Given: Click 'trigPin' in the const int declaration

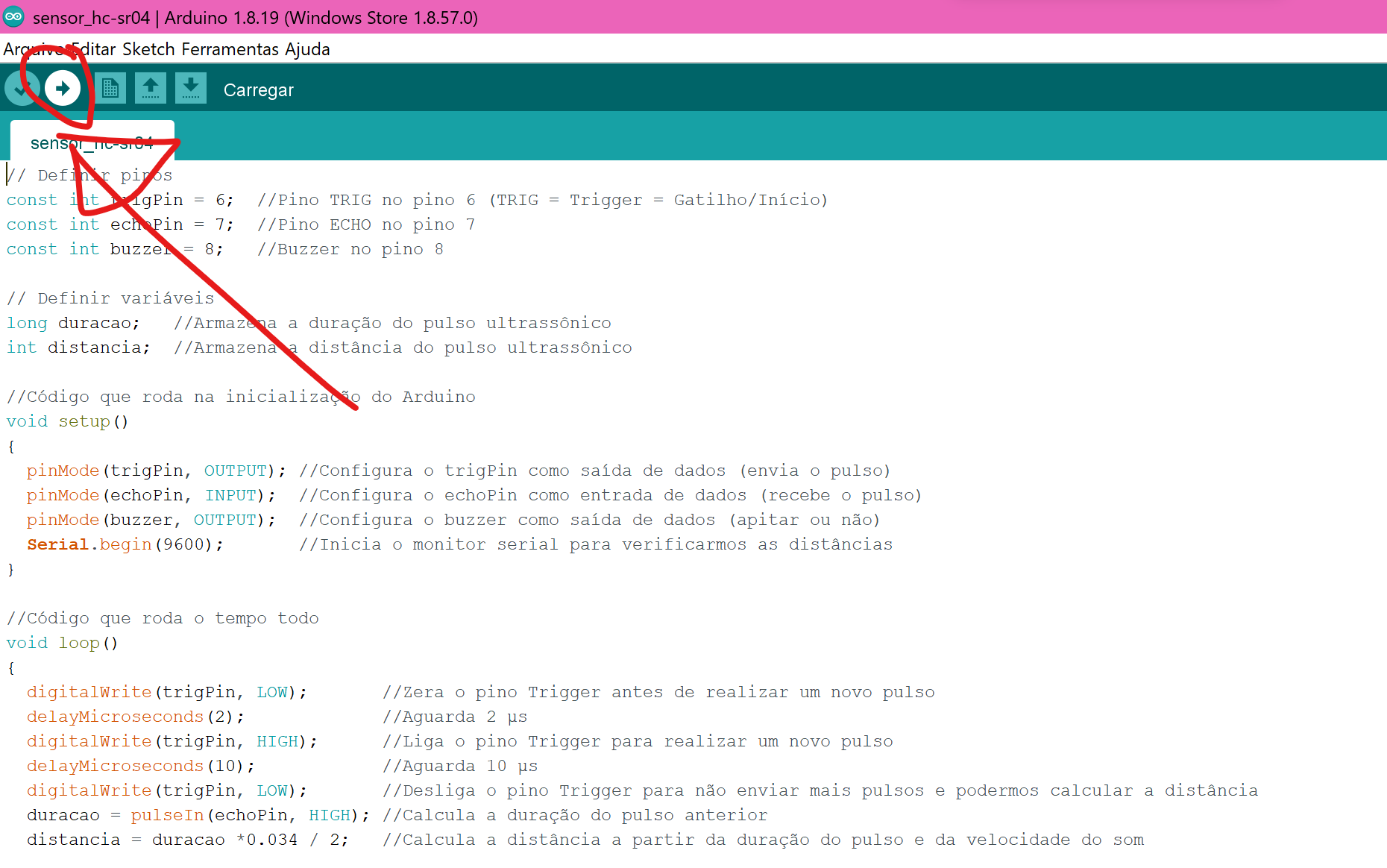Looking at the screenshot, I should [x=147, y=200].
